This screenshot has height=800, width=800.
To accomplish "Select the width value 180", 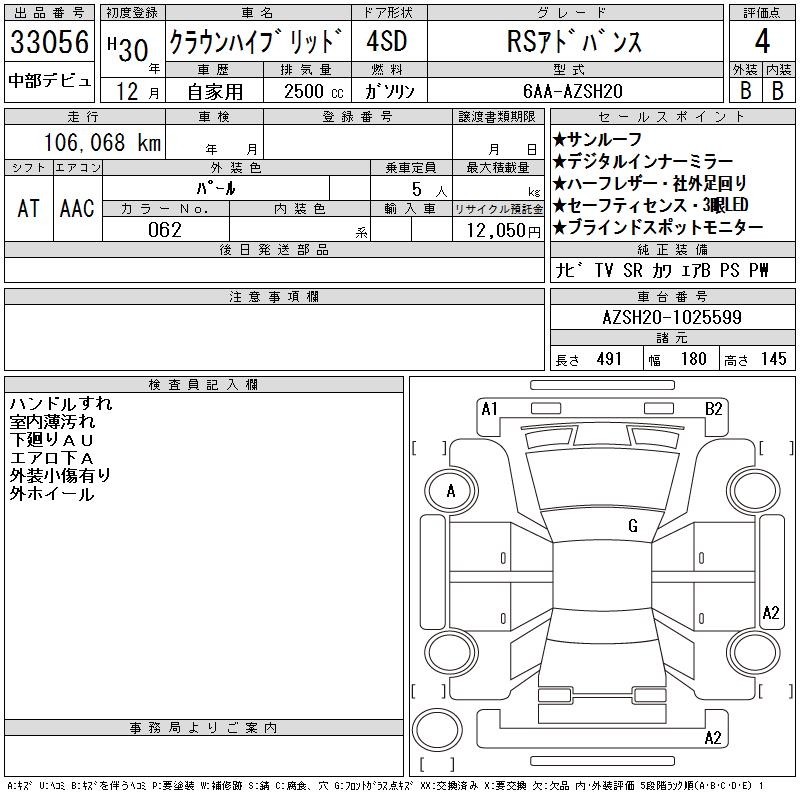I will click(693, 359).
